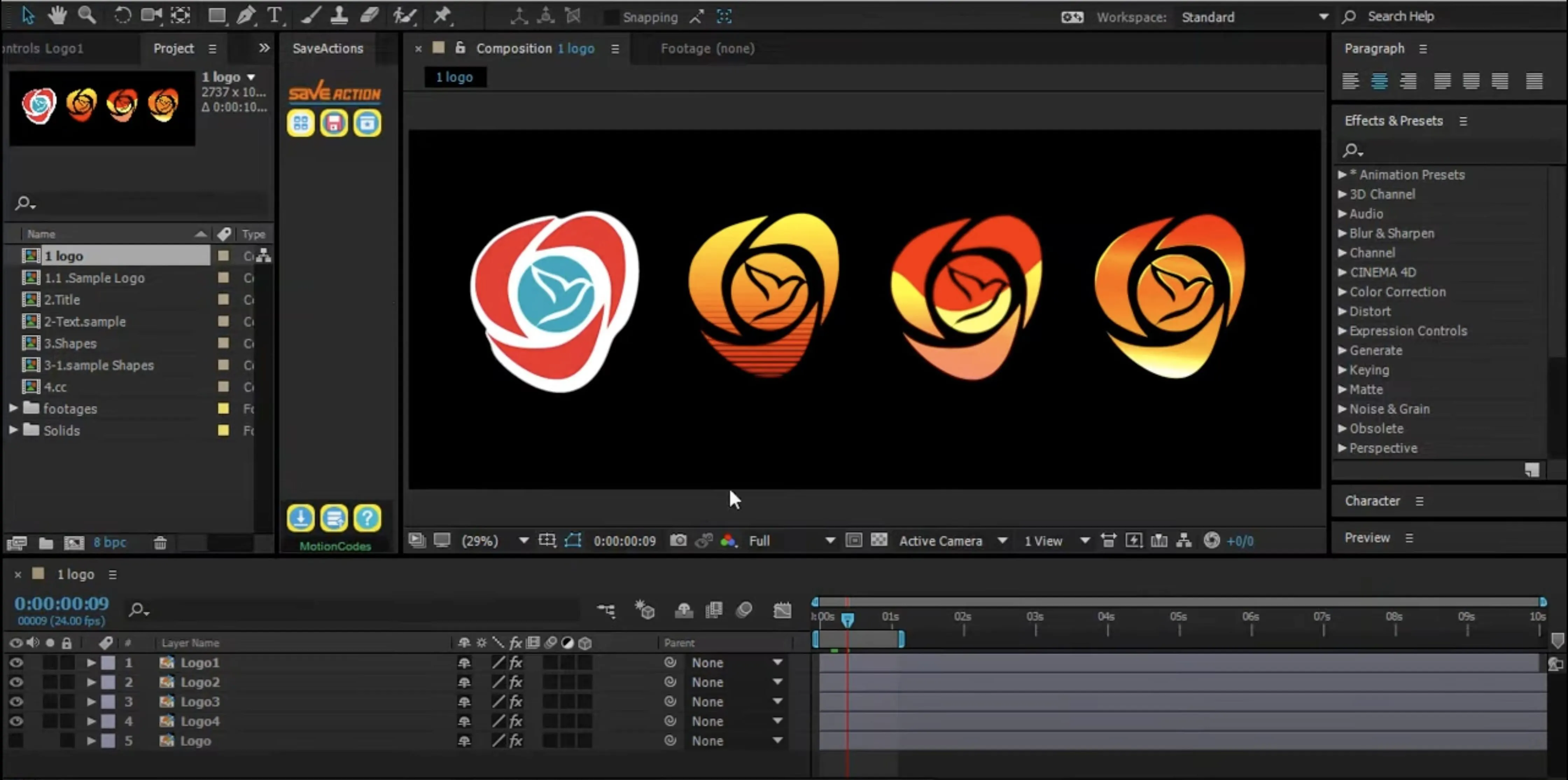The height and width of the screenshot is (780, 1568).
Task: Toggle transparency grid in viewer
Action: pyautogui.click(x=879, y=540)
